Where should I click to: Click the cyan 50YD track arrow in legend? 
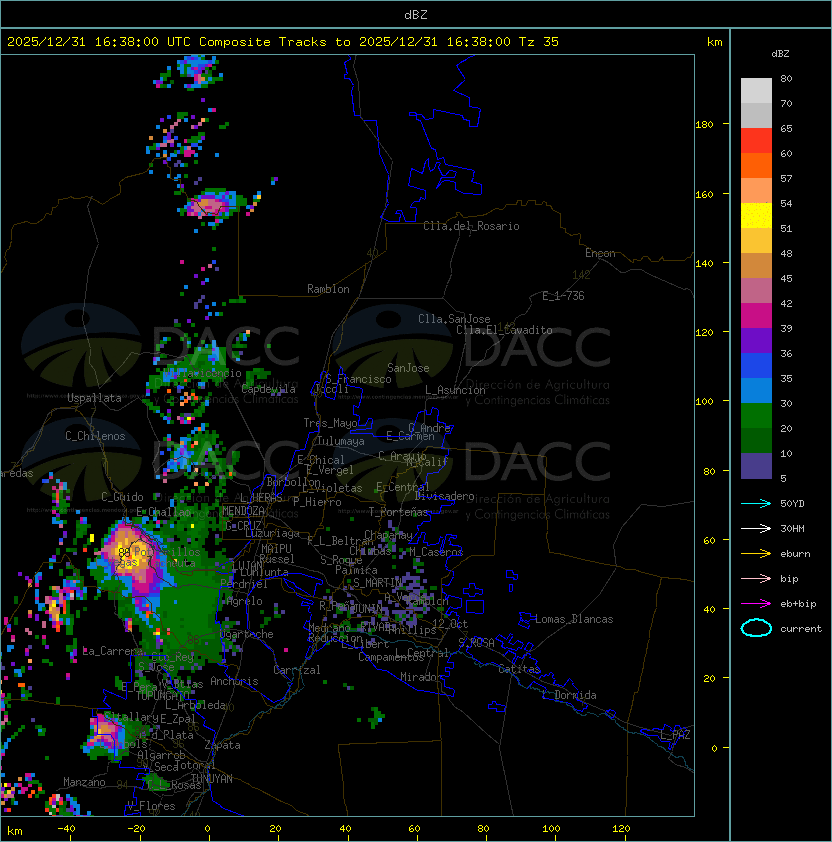[x=756, y=503]
